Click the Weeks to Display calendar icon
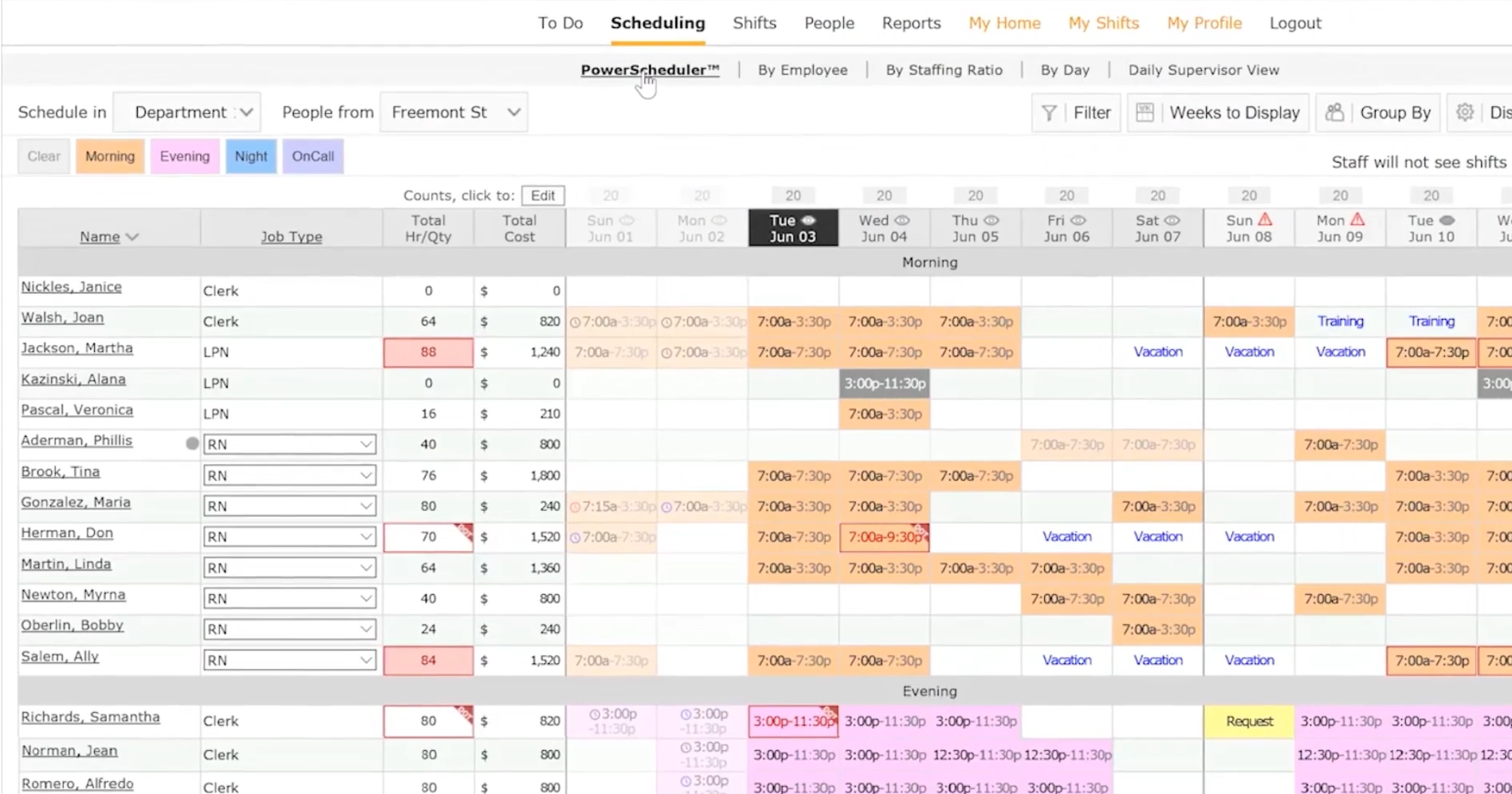 (x=1145, y=112)
